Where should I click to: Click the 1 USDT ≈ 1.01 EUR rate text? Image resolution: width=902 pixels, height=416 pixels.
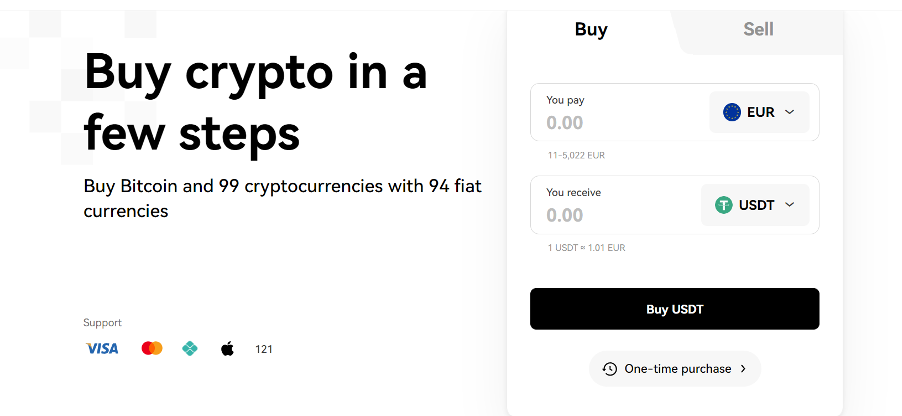point(586,248)
